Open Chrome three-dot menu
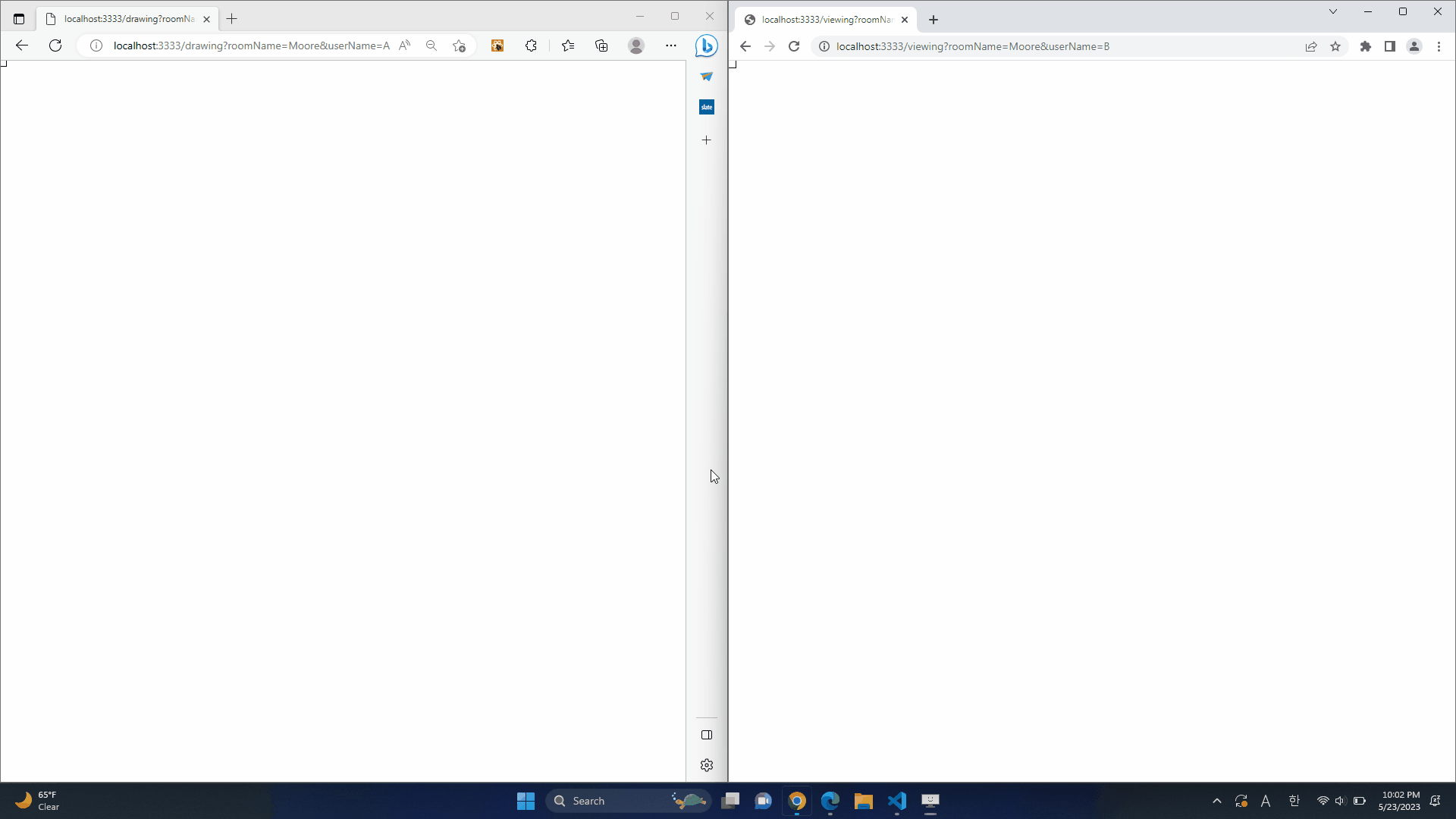This screenshot has height=819, width=1456. 1439,46
